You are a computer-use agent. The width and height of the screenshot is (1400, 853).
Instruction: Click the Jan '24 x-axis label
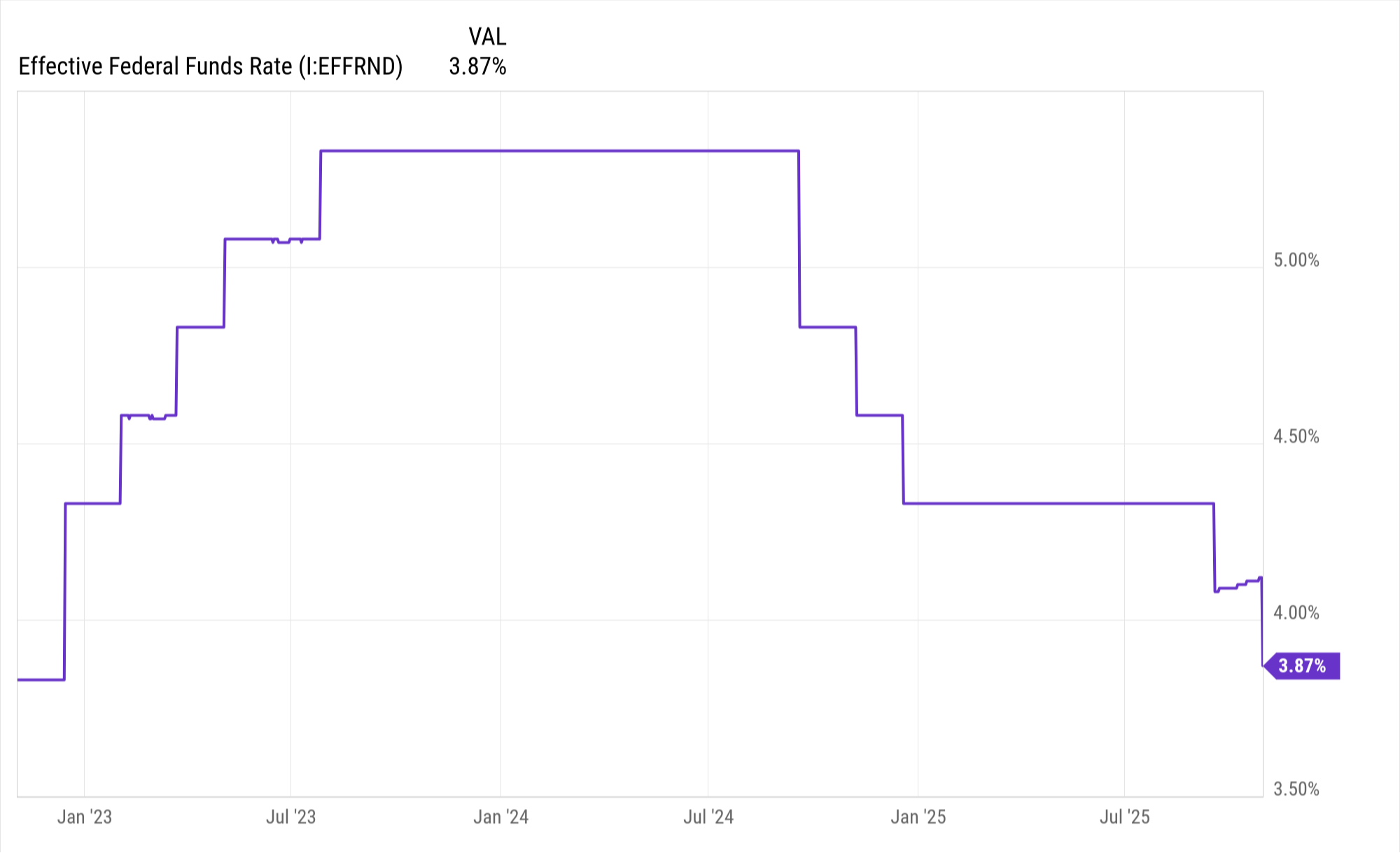click(x=501, y=817)
